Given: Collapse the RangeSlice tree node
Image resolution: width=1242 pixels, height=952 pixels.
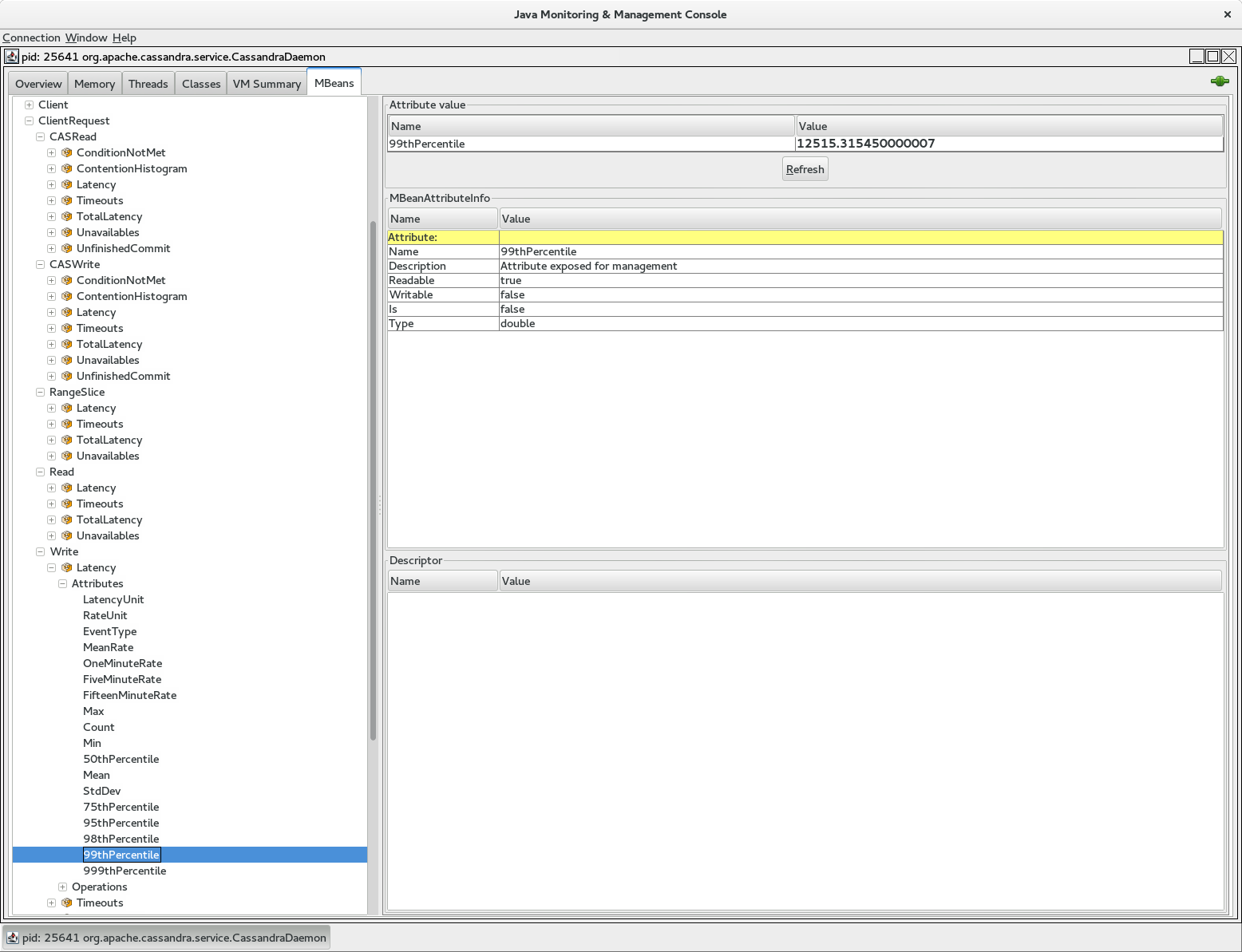Looking at the screenshot, I should 40,392.
